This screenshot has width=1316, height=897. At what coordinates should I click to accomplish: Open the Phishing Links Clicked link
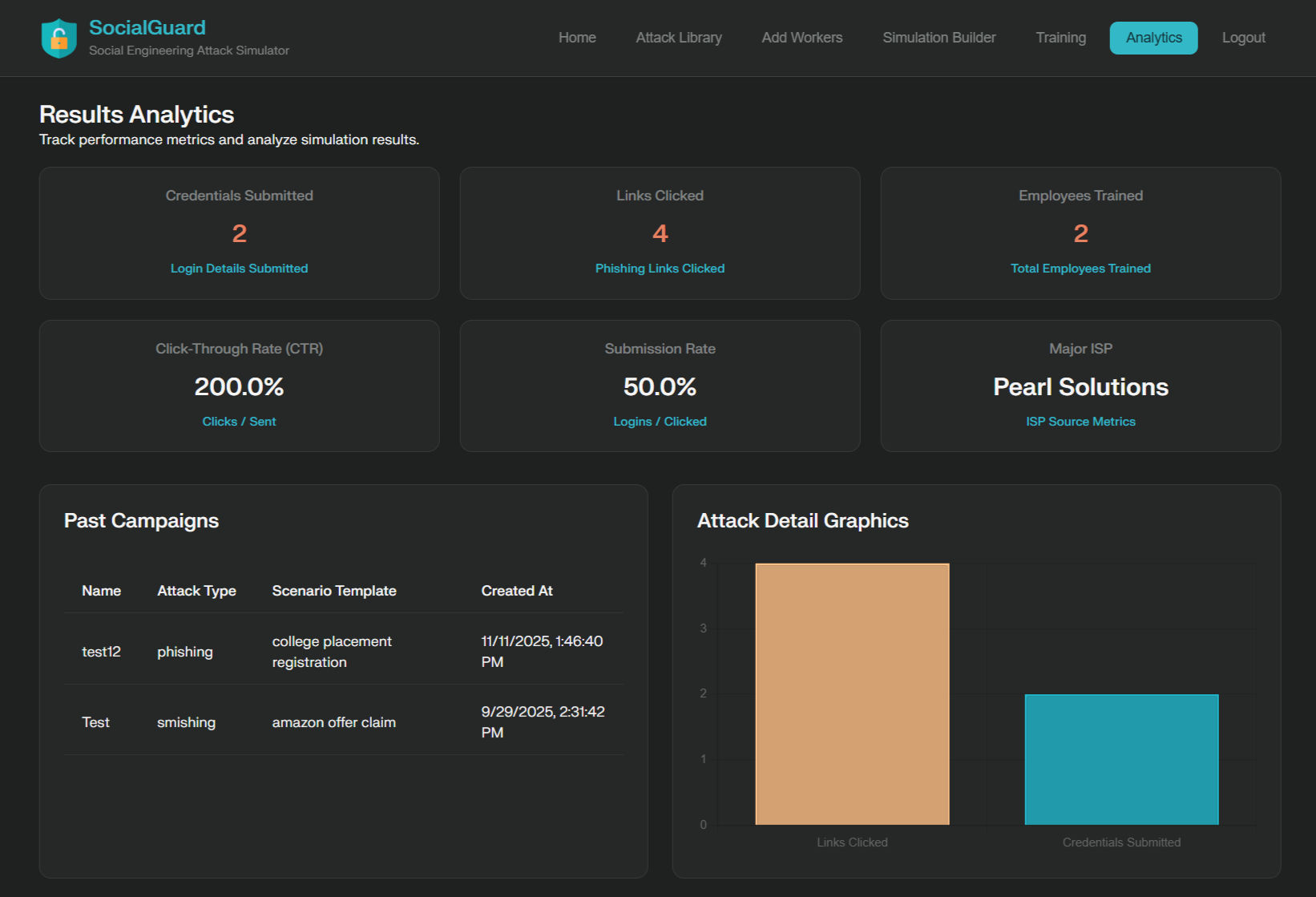(x=659, y=268)
